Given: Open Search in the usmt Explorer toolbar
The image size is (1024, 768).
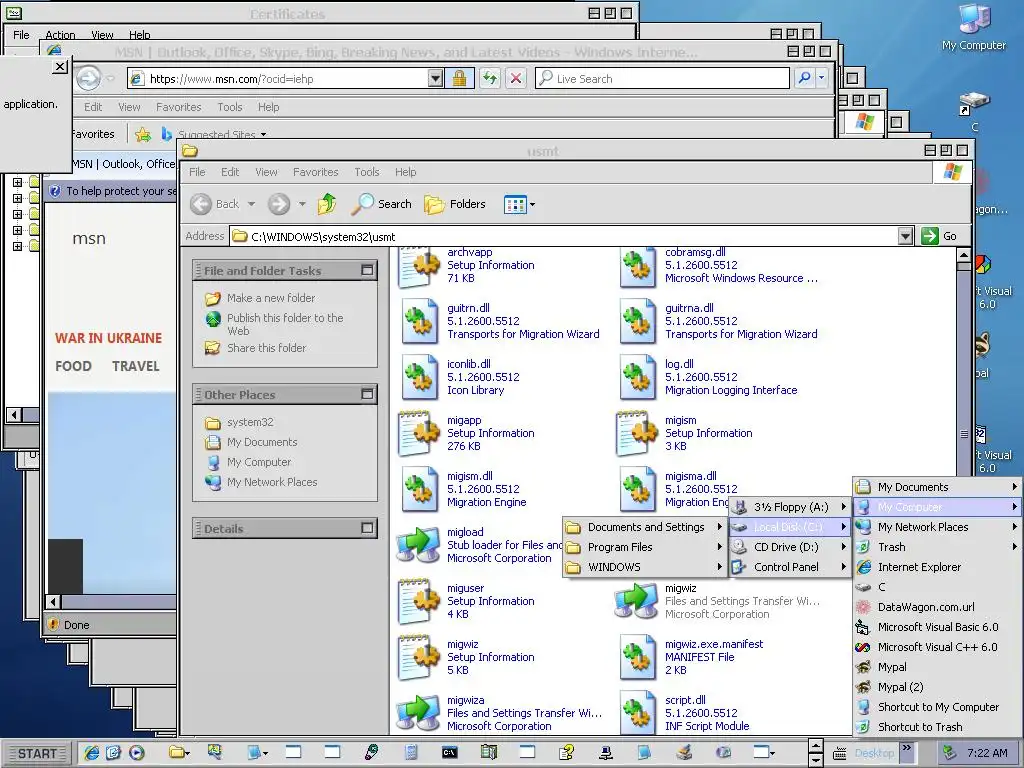Looking at the screenshot, I should tap(381, 204).
